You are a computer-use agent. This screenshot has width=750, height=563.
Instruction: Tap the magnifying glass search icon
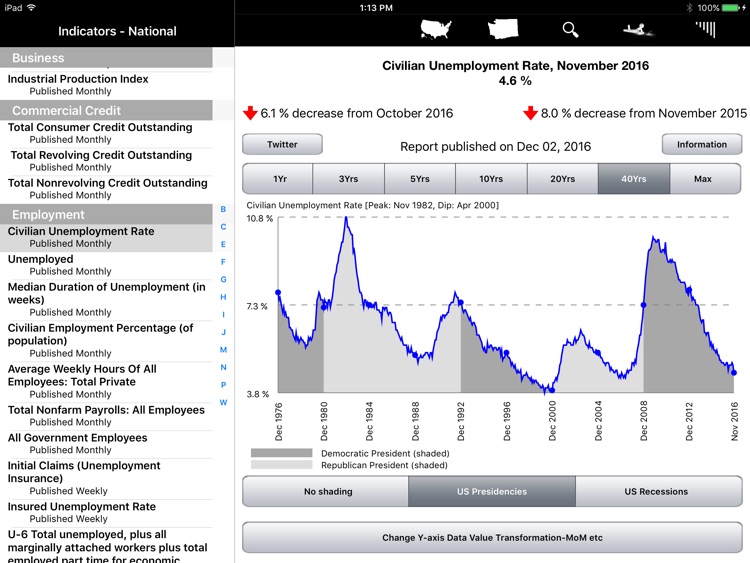click(x=570, y=29)
